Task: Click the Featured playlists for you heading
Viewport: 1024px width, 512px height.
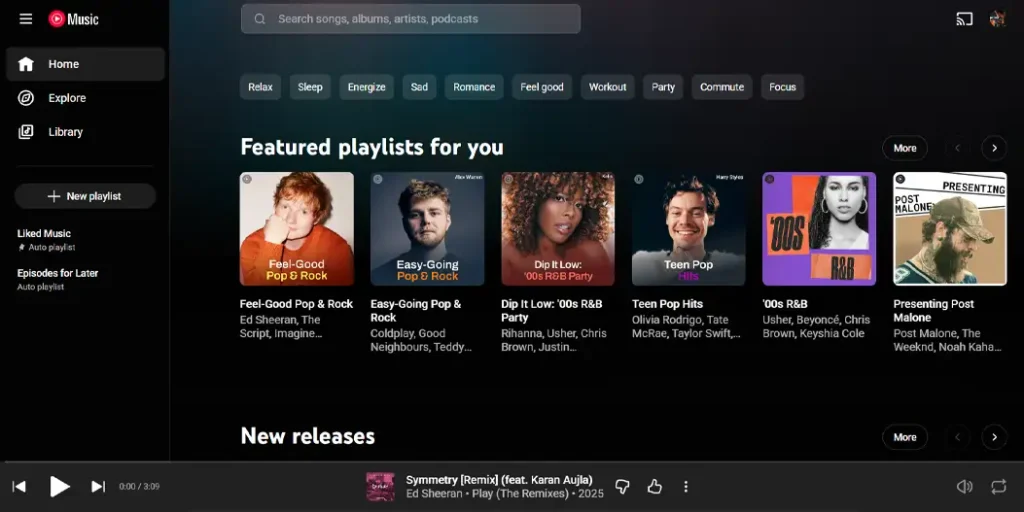Action: point(372,147)
